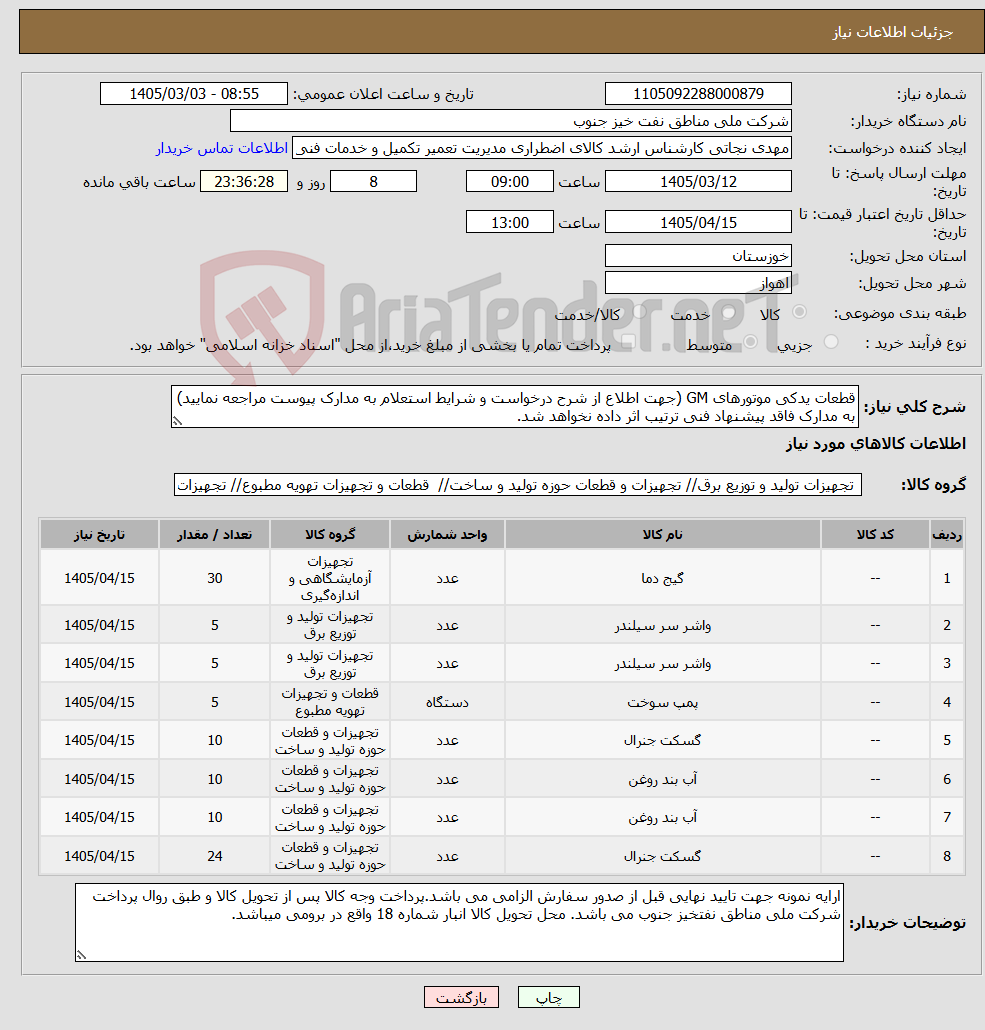The image size is (985, 1030).
Task: Select the خدمت radio button
Action: (729, 312)
